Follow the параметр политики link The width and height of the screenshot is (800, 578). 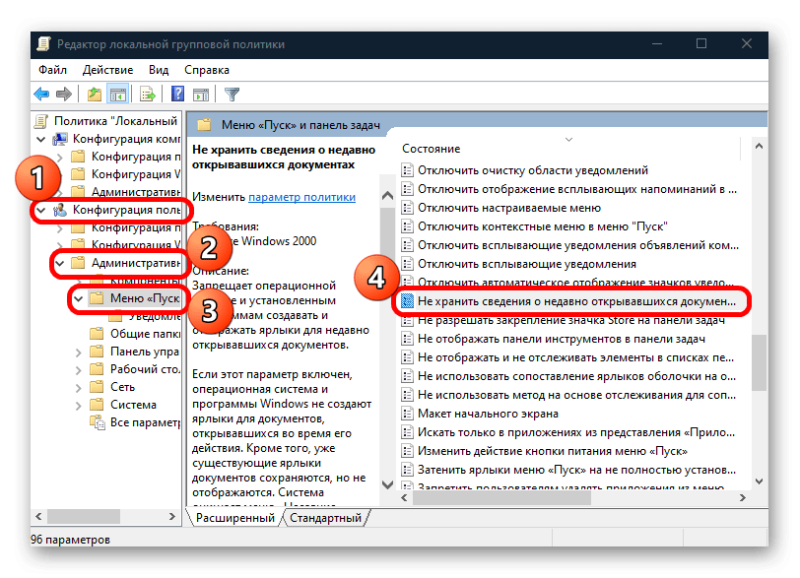click(302, 197)
